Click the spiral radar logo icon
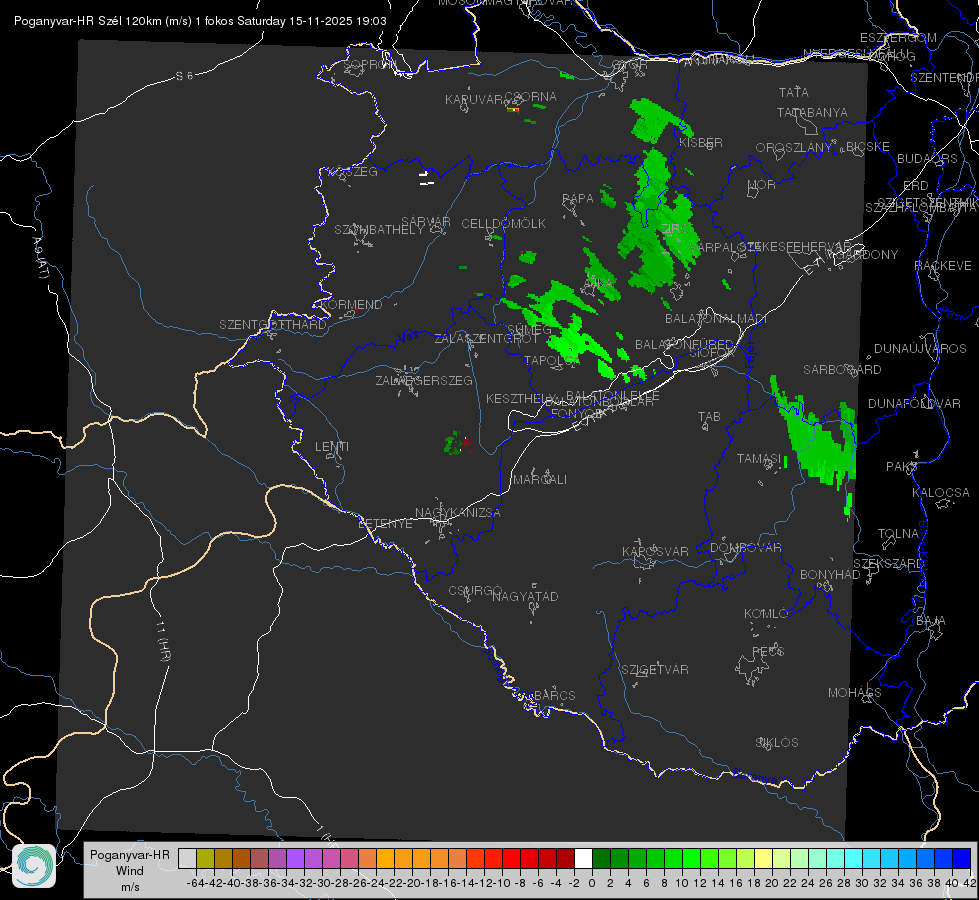979x900 pixels. point(34,866)
